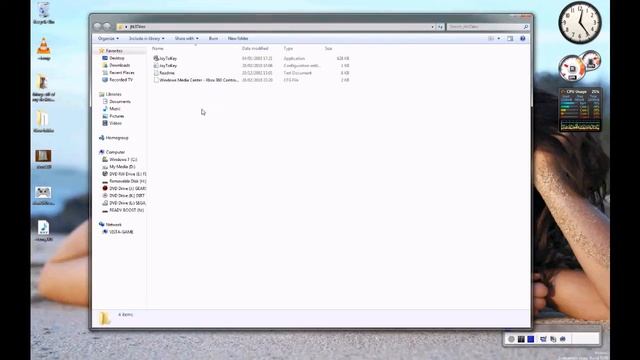The height and width of the screenshot is (360, 640).
Task: Click the CPU Usage gadget
Action: (580, 110)
